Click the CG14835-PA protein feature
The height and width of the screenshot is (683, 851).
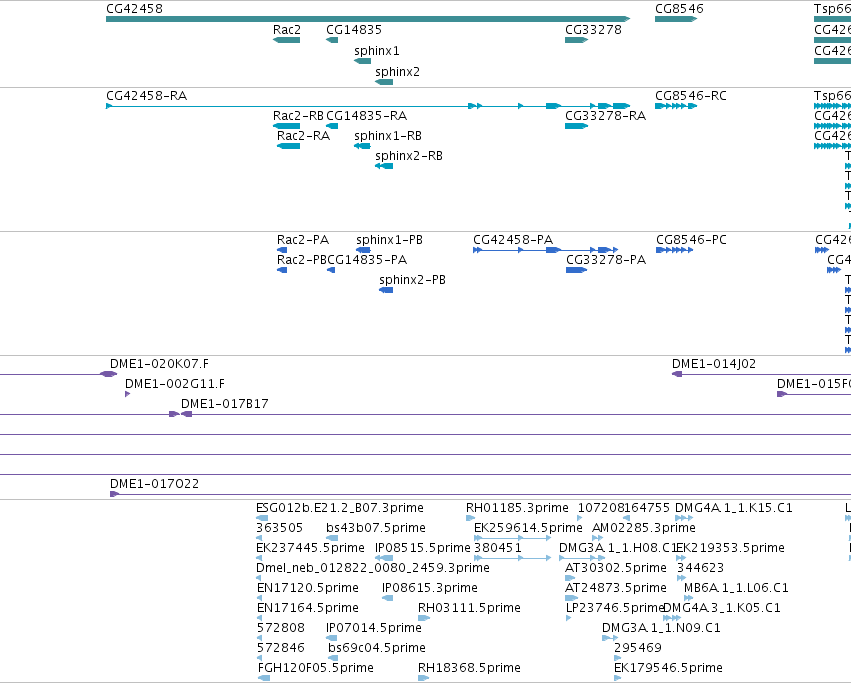(331, 270)
